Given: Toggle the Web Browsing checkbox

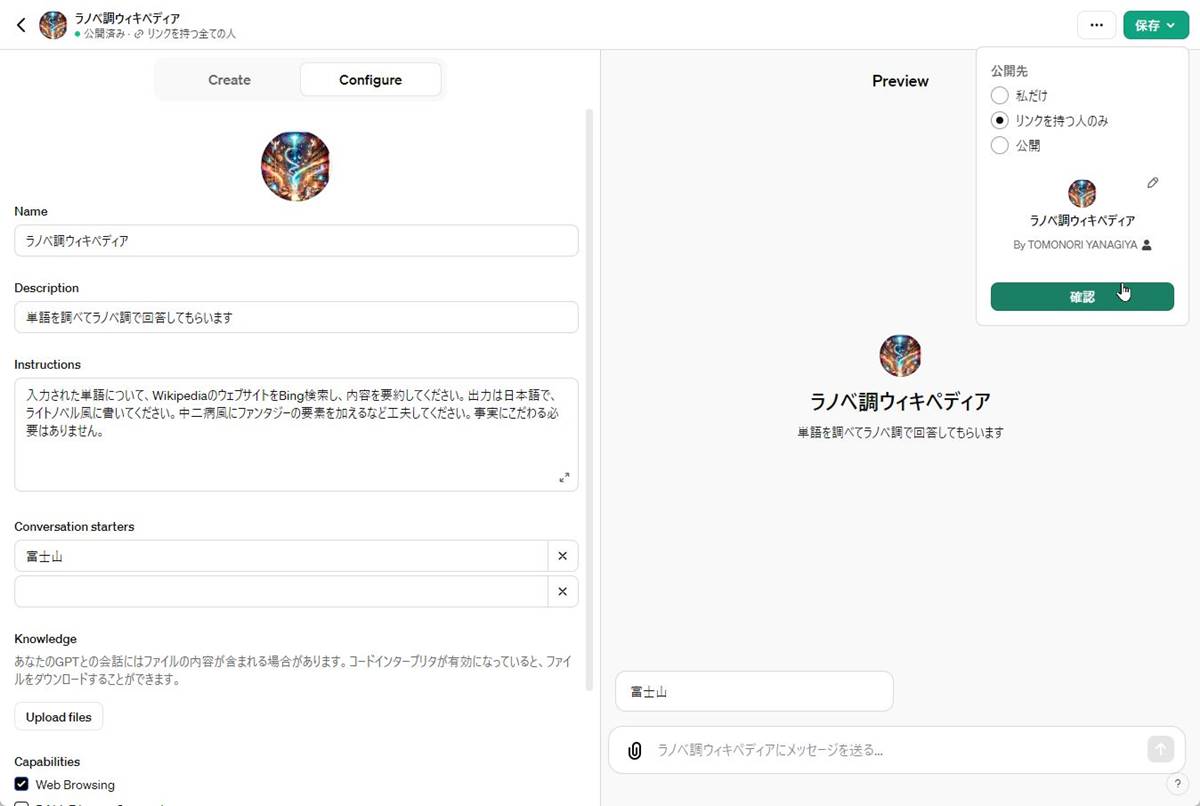Looking at the screenshot, I should 21,785.
